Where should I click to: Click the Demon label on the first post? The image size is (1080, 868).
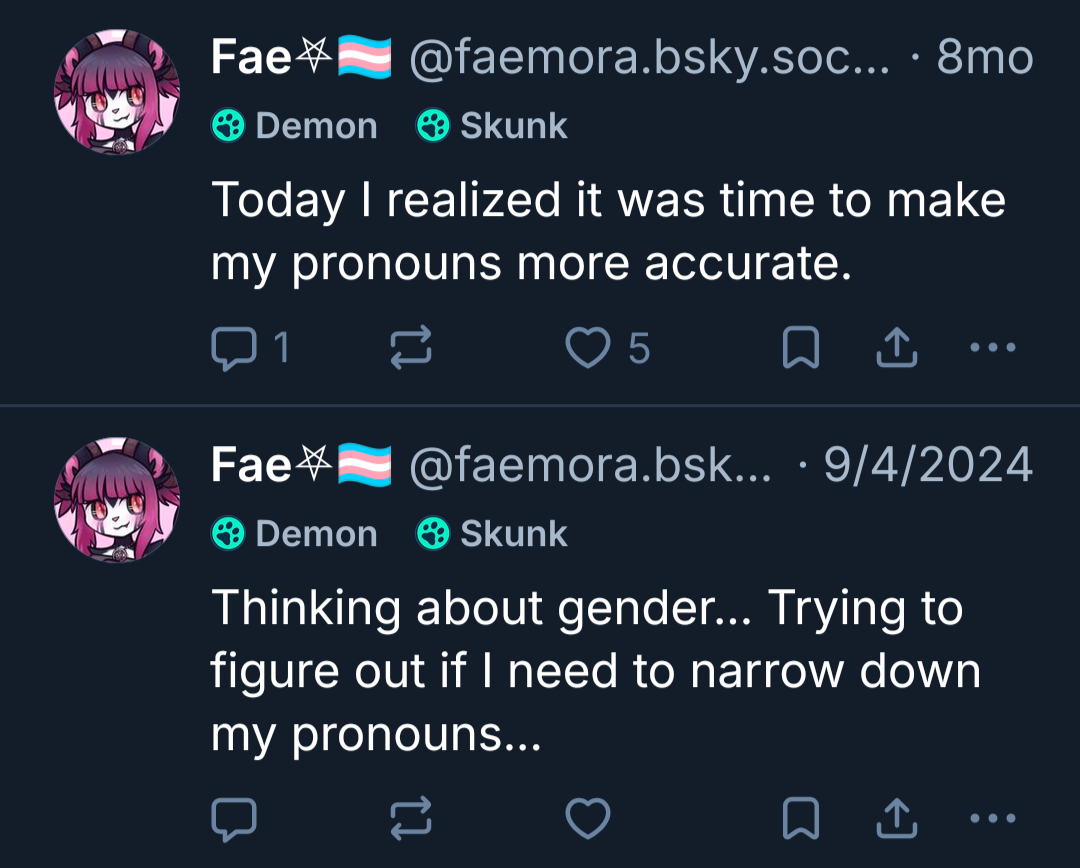(295, 126)
